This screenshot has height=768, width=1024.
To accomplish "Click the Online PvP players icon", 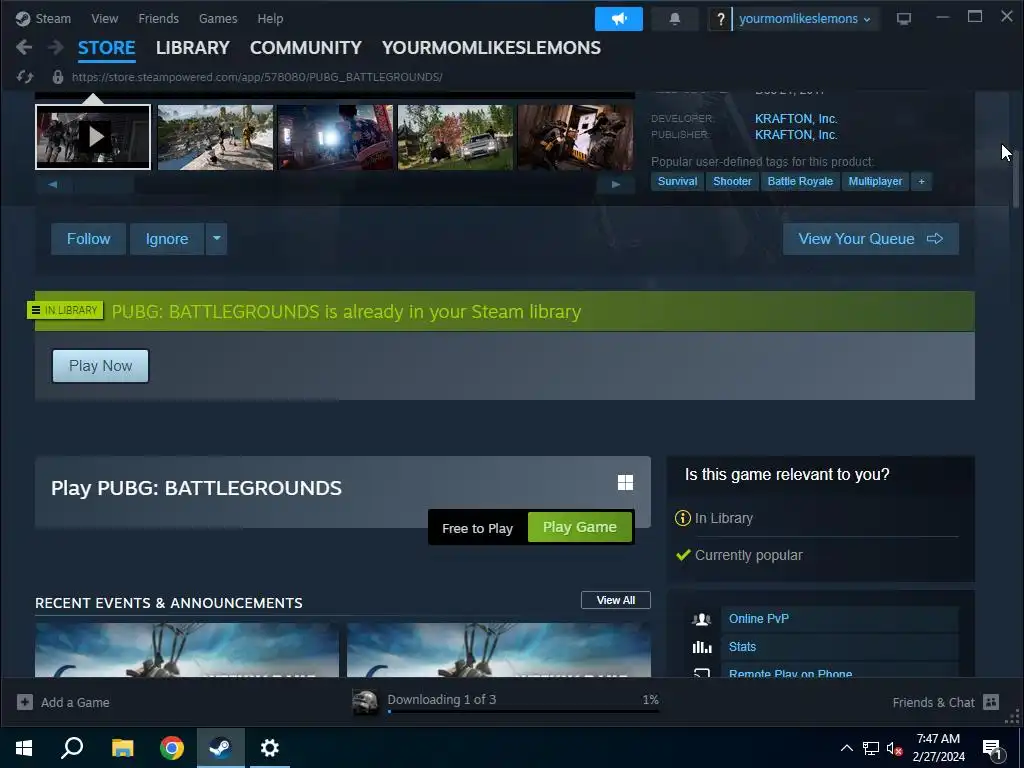I will (x=701, y=619).
